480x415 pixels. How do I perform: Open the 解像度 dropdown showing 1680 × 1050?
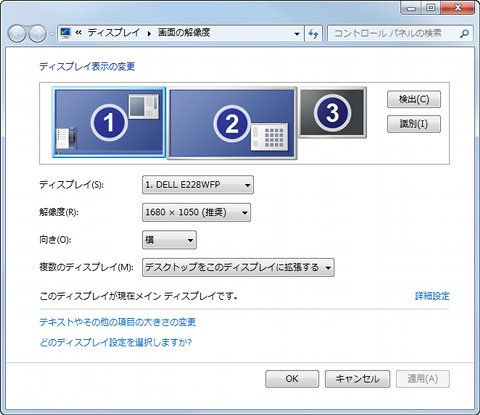pyautogui.click(x=196, y=212)
